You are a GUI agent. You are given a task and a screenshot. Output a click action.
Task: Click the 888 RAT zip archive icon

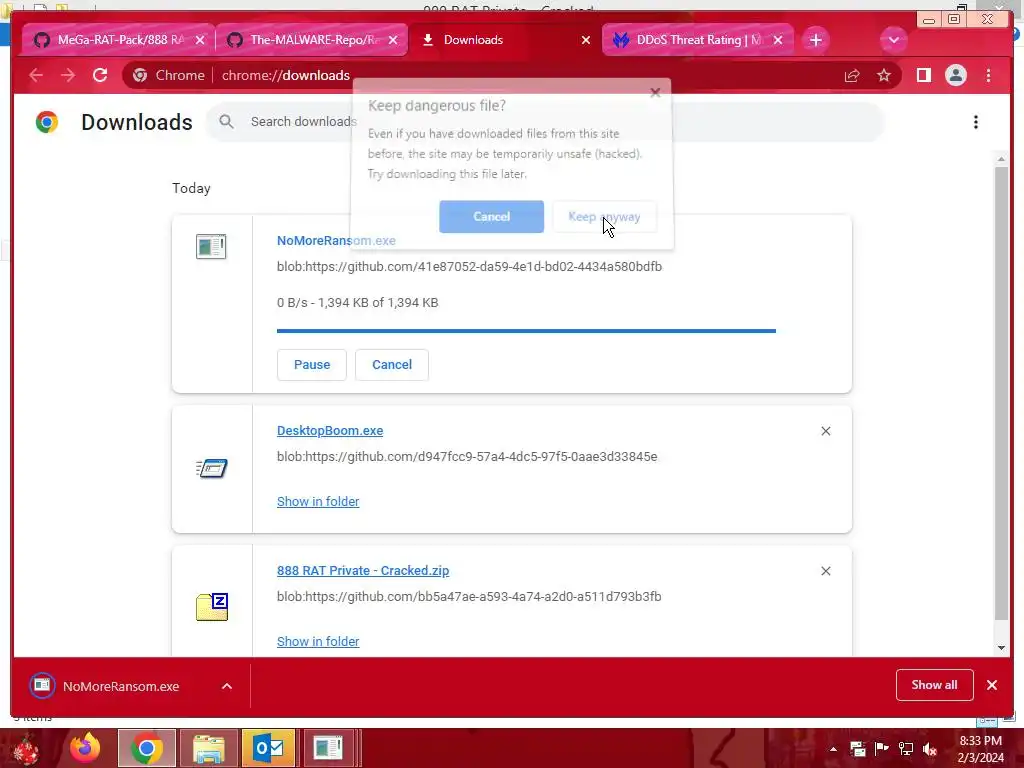point(212,607)
